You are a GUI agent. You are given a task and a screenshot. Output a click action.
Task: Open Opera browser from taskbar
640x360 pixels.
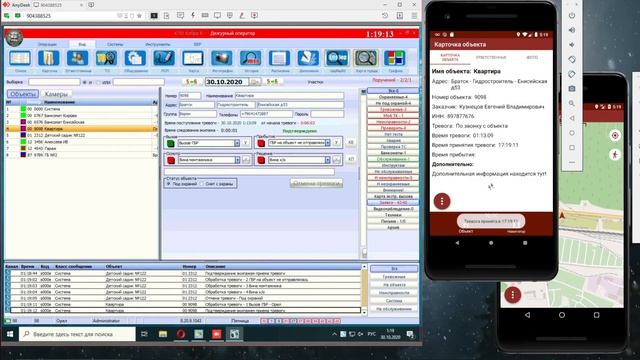tap(181, 334)
